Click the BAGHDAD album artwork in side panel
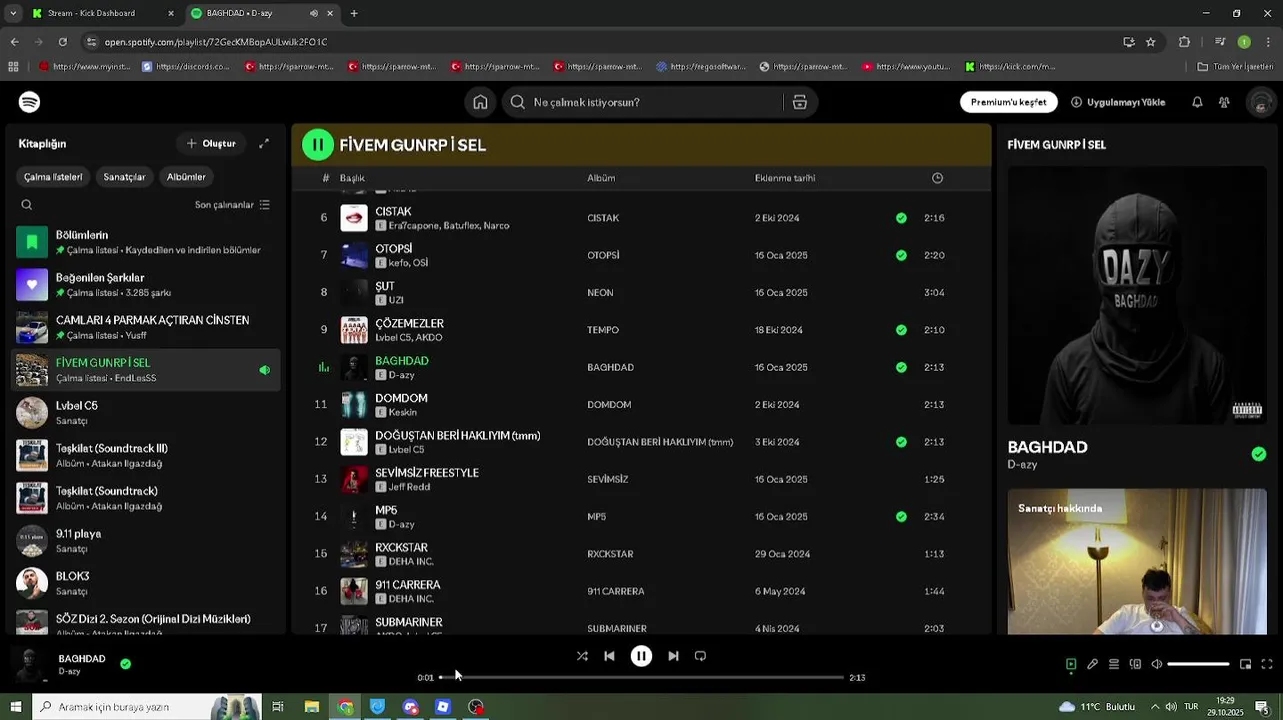This screenshot has height=720, width=1283. pos(1137,295)
